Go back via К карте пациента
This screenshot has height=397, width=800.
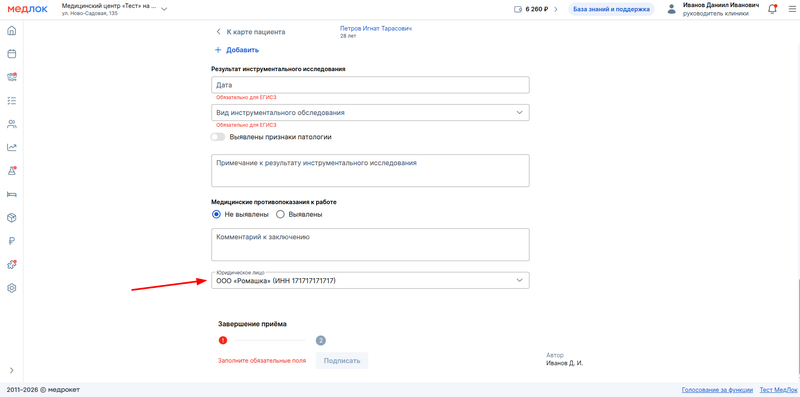click(251, 32)
